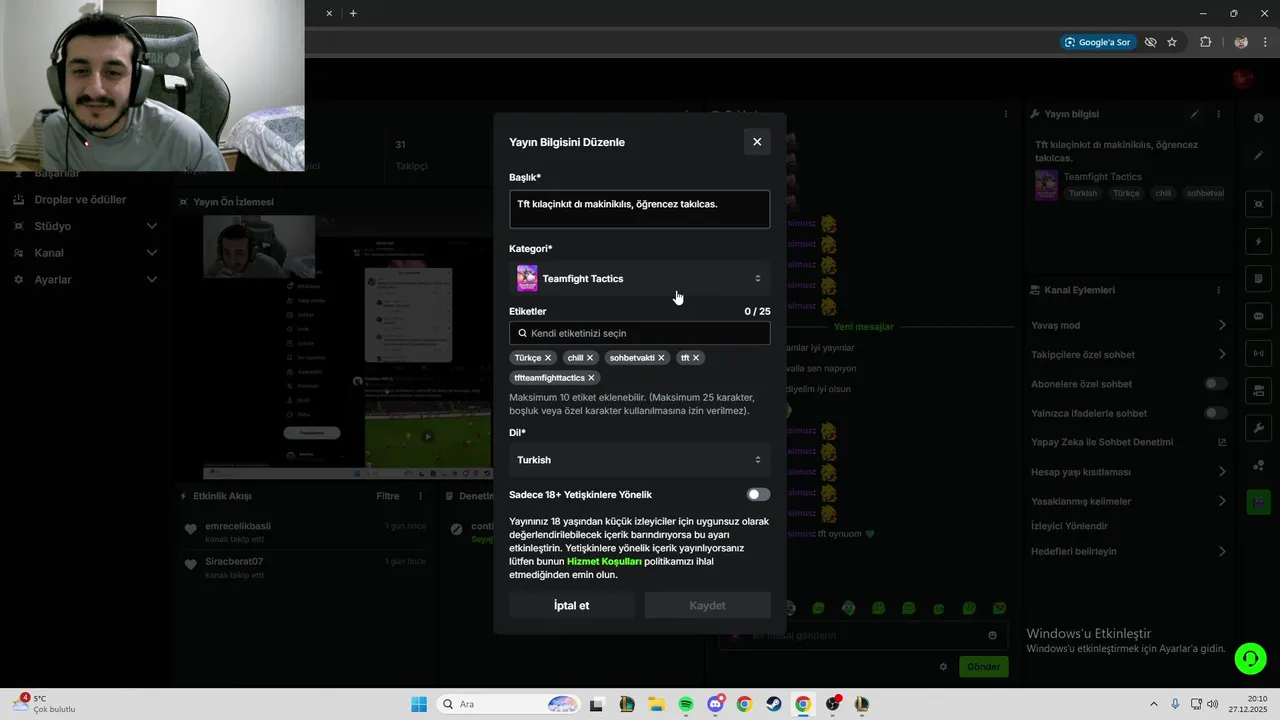Click the taskbar Ara search box

click(x=508, y=704)
